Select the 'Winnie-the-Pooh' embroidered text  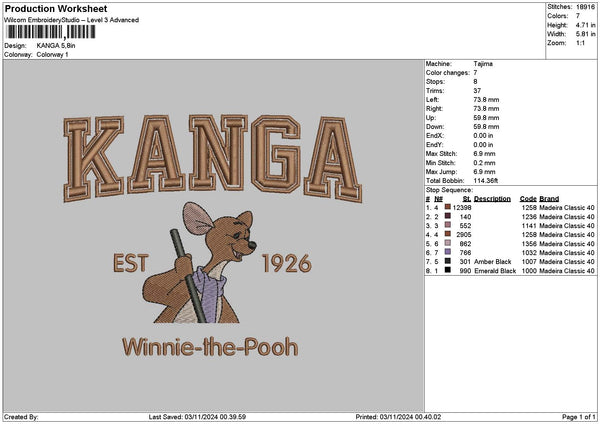210,347
